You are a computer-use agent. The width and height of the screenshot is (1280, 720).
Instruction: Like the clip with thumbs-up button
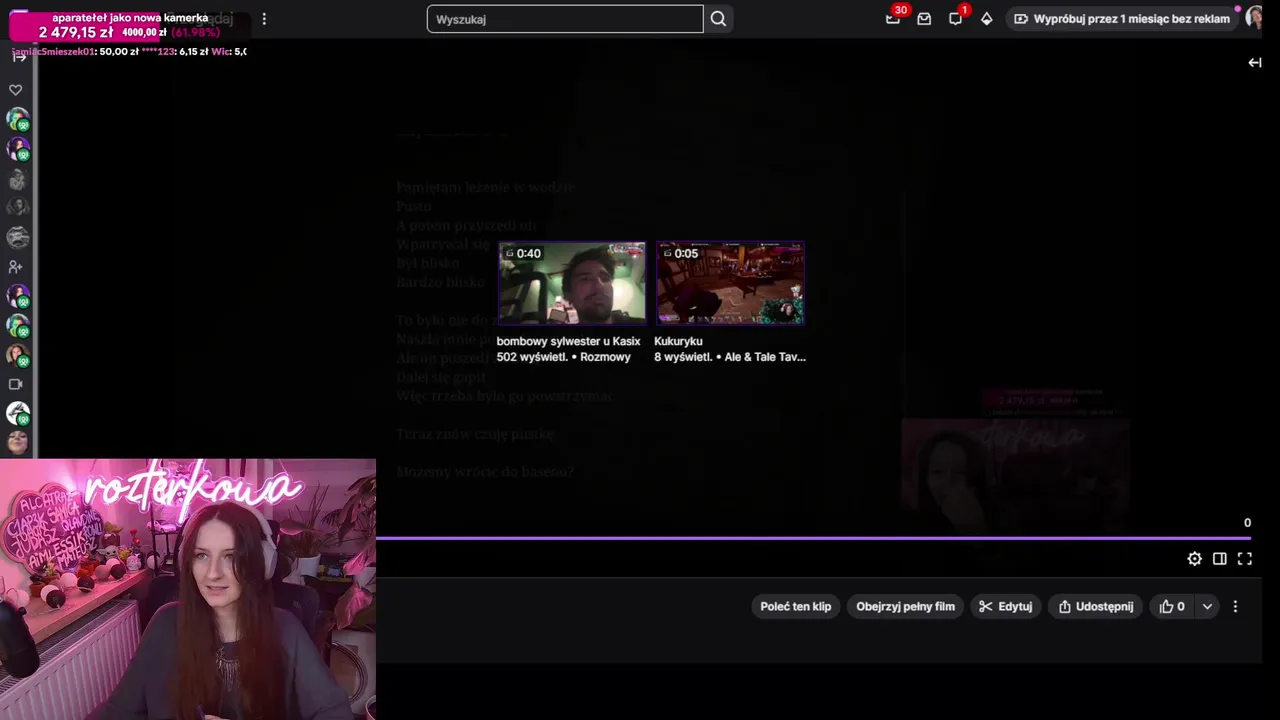1172,607
